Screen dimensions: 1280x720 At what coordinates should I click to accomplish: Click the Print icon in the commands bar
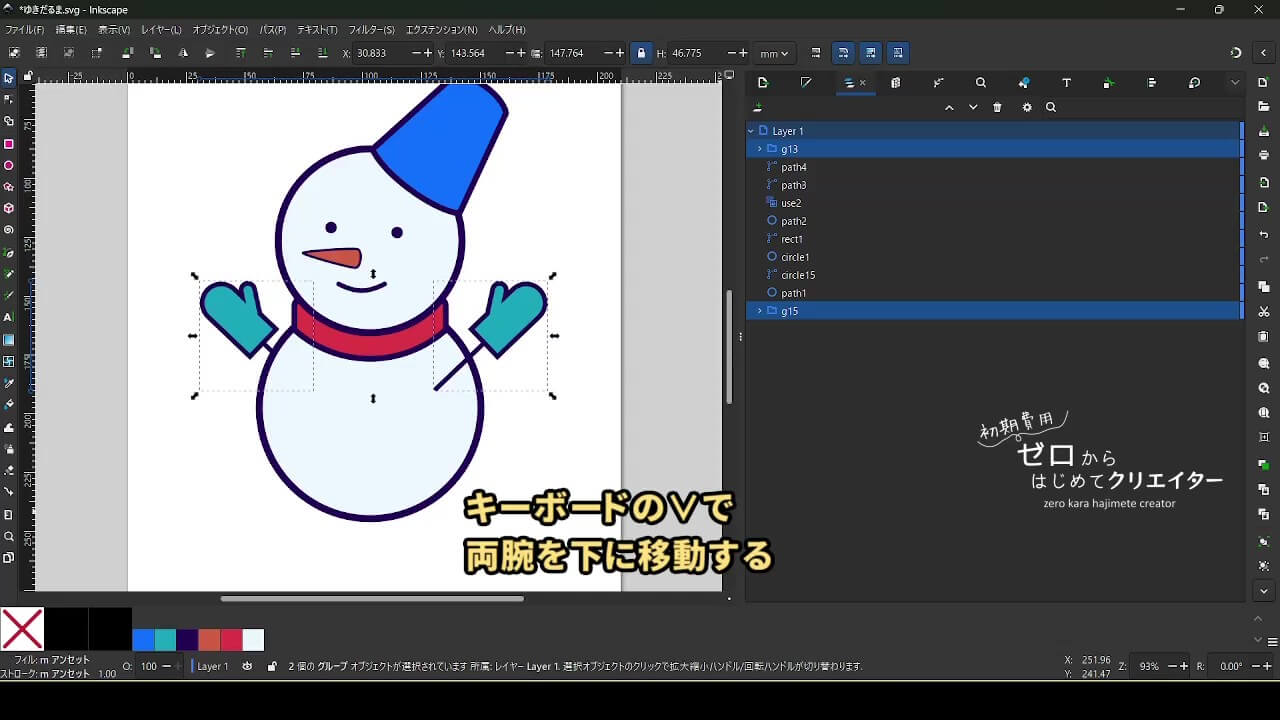point(1264,155)
